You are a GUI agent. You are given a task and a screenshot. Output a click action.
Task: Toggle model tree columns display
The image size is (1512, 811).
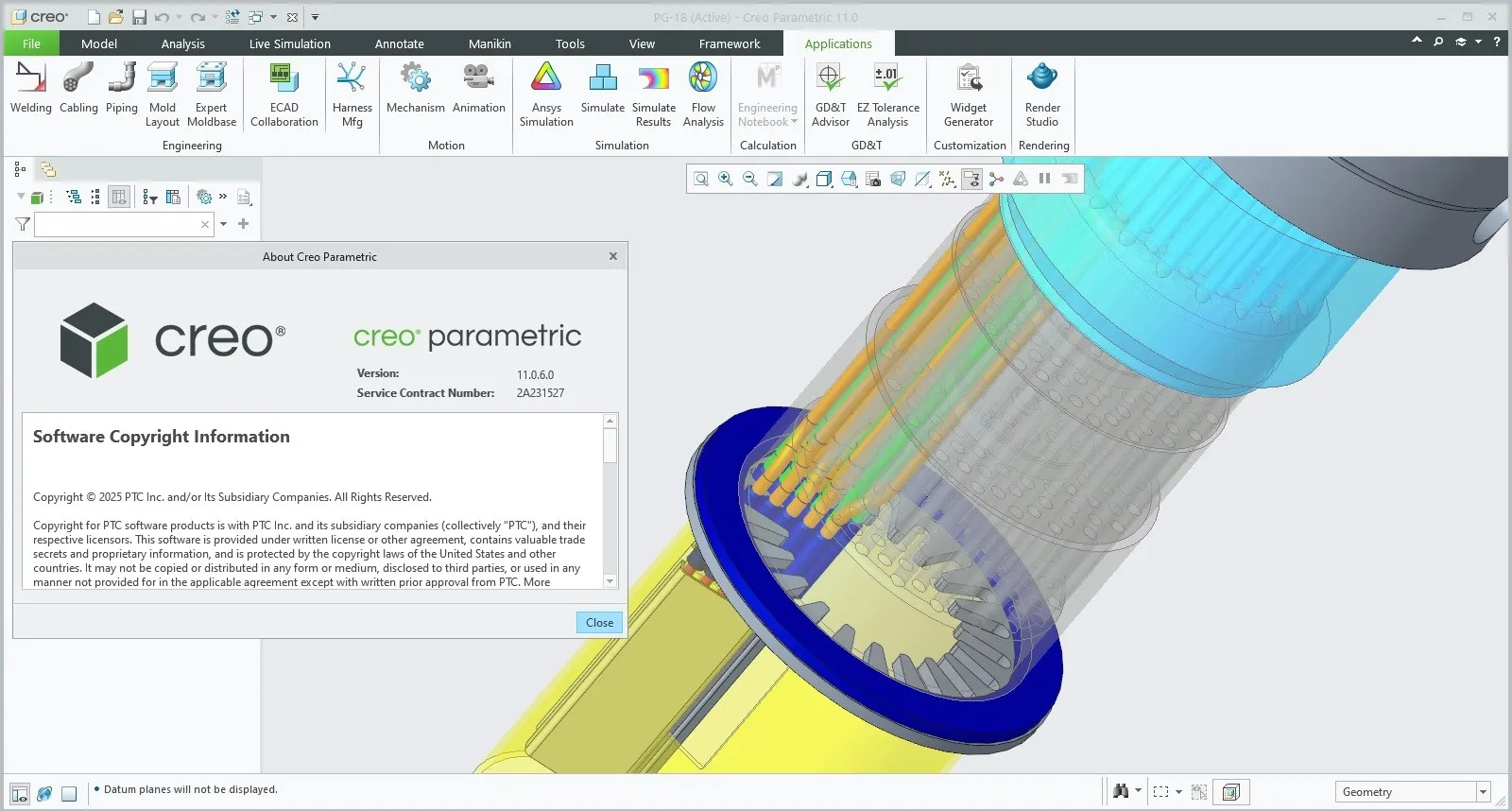(x=119, y=197)
